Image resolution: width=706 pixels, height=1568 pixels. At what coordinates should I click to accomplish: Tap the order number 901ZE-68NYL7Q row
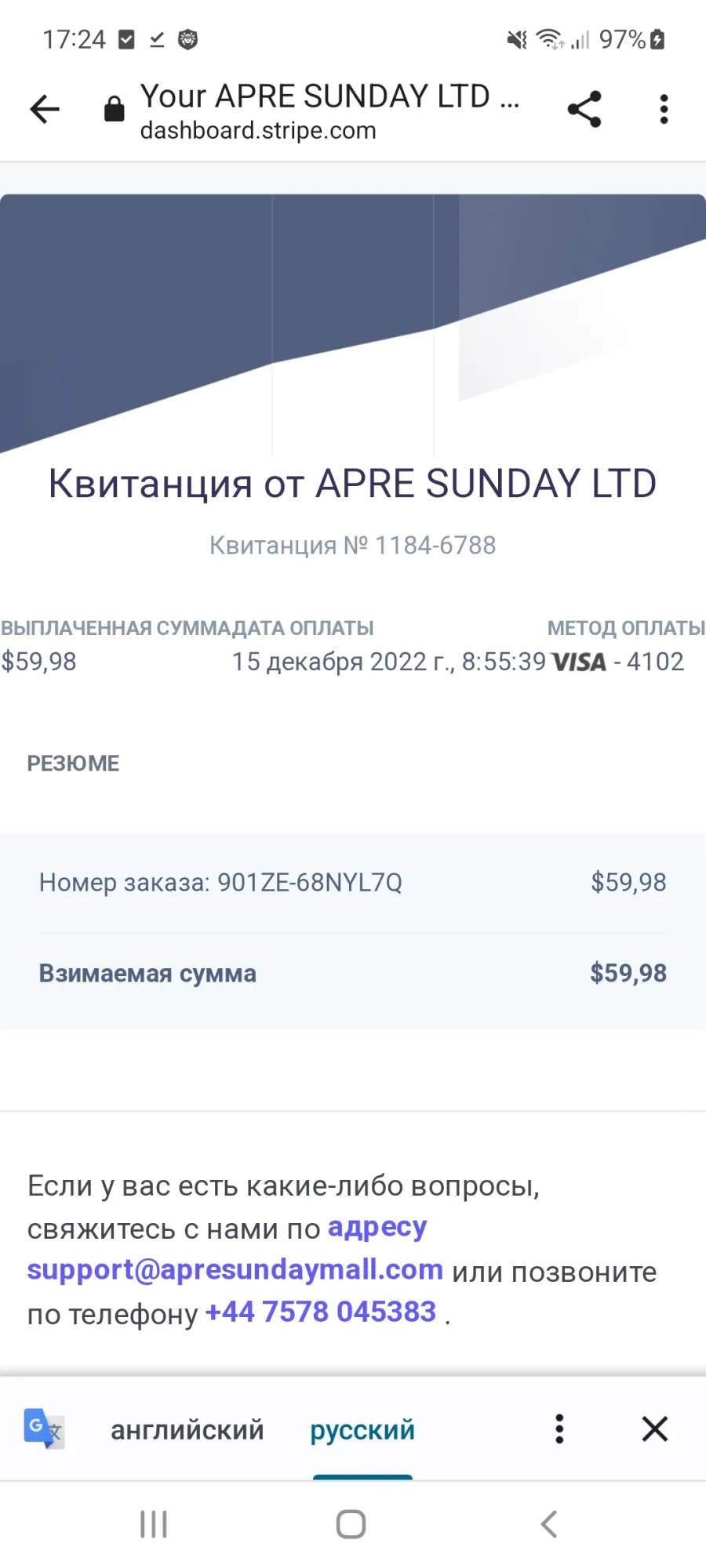coord(353,883)
